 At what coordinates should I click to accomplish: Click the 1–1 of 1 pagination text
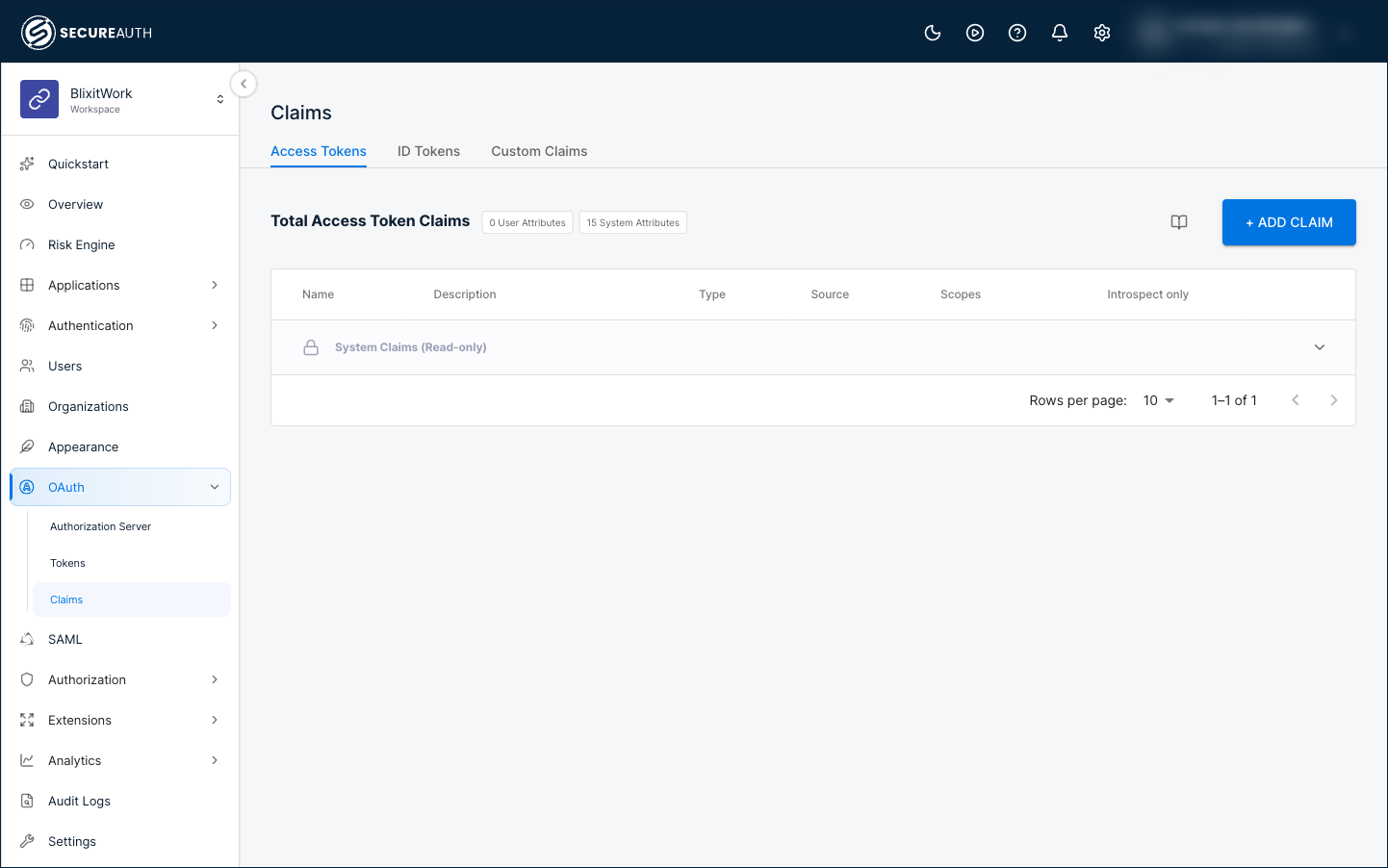click(1234, 400)
